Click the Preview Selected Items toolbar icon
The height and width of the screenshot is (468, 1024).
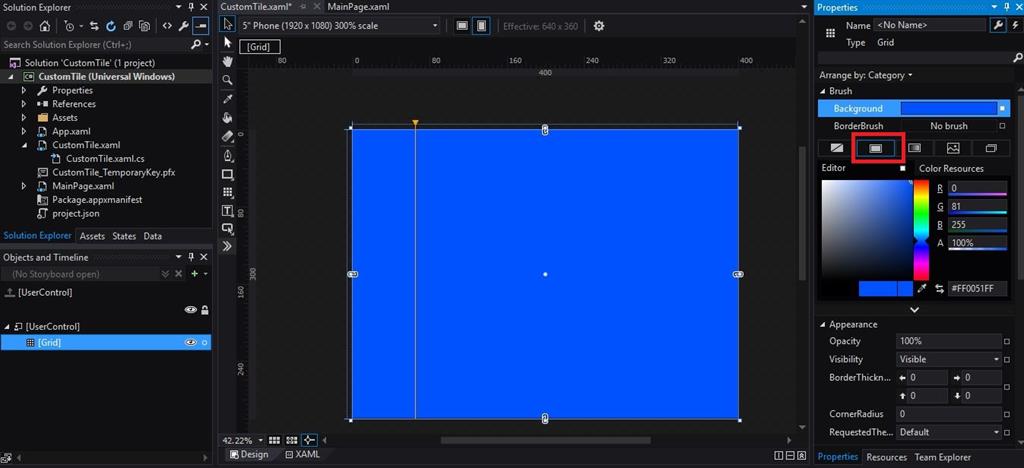(201, 27)
